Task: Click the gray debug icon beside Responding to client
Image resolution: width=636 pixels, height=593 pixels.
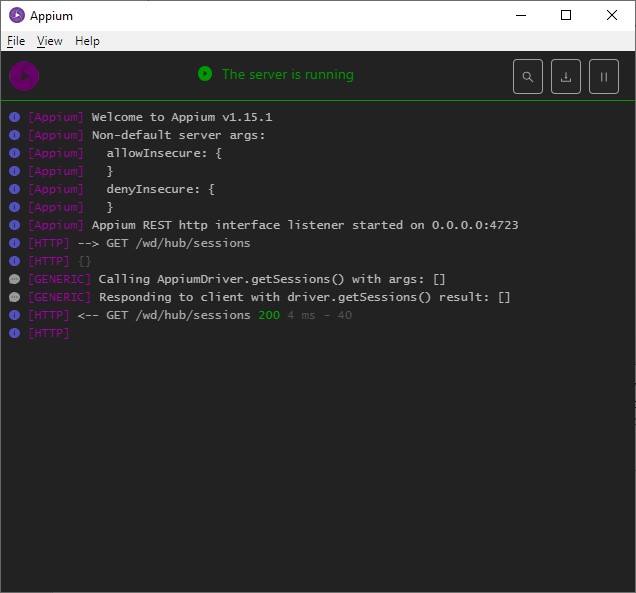Action: [x=15, y=297]
